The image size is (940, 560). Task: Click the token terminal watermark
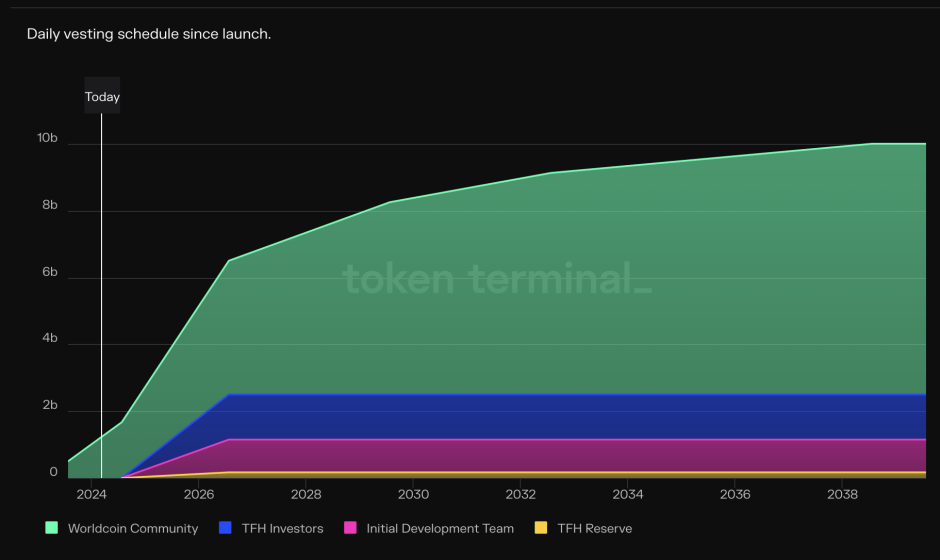click(x=497, y=278)
